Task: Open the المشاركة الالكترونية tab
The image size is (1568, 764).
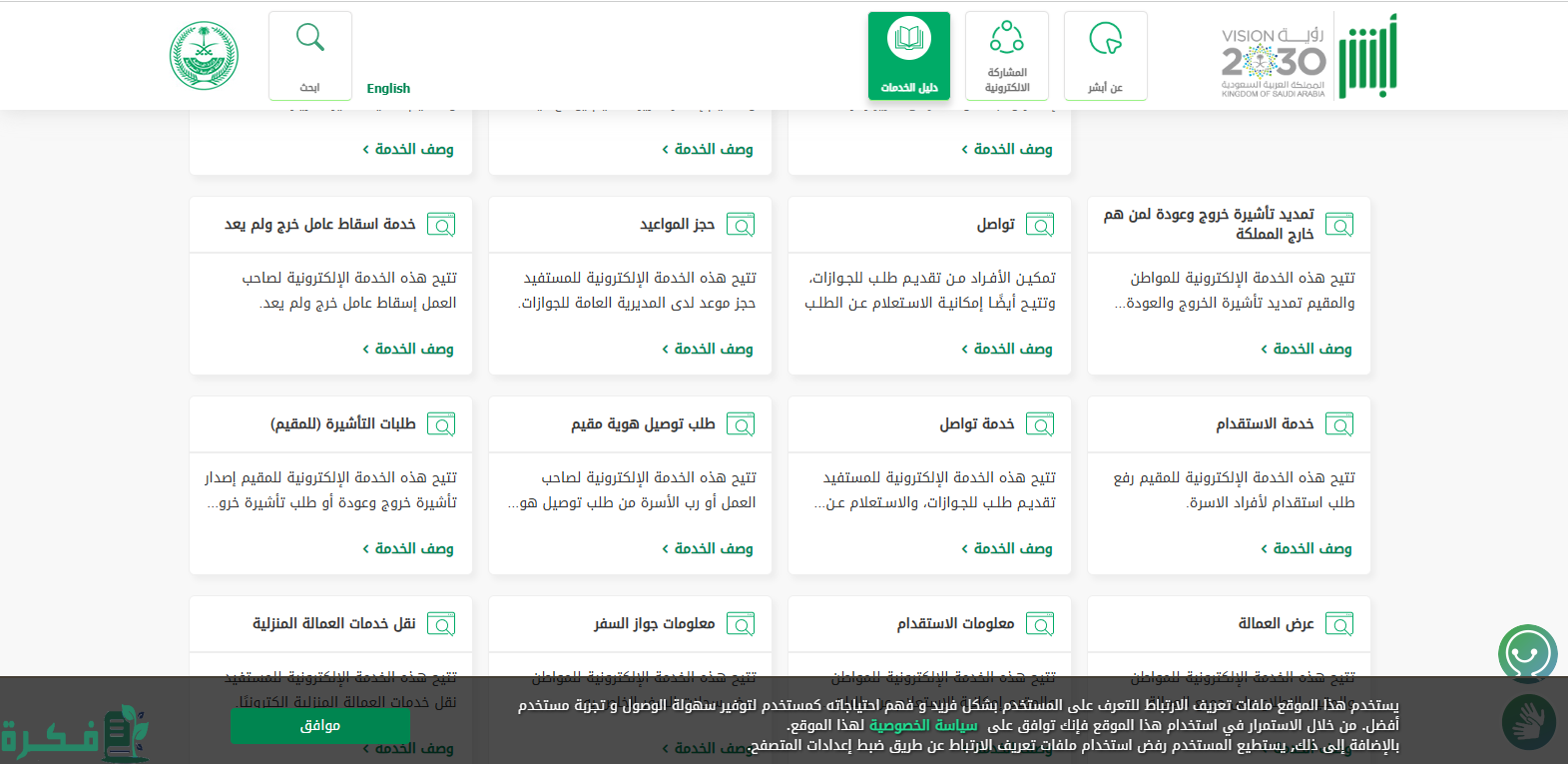Action: point(1006,56)
